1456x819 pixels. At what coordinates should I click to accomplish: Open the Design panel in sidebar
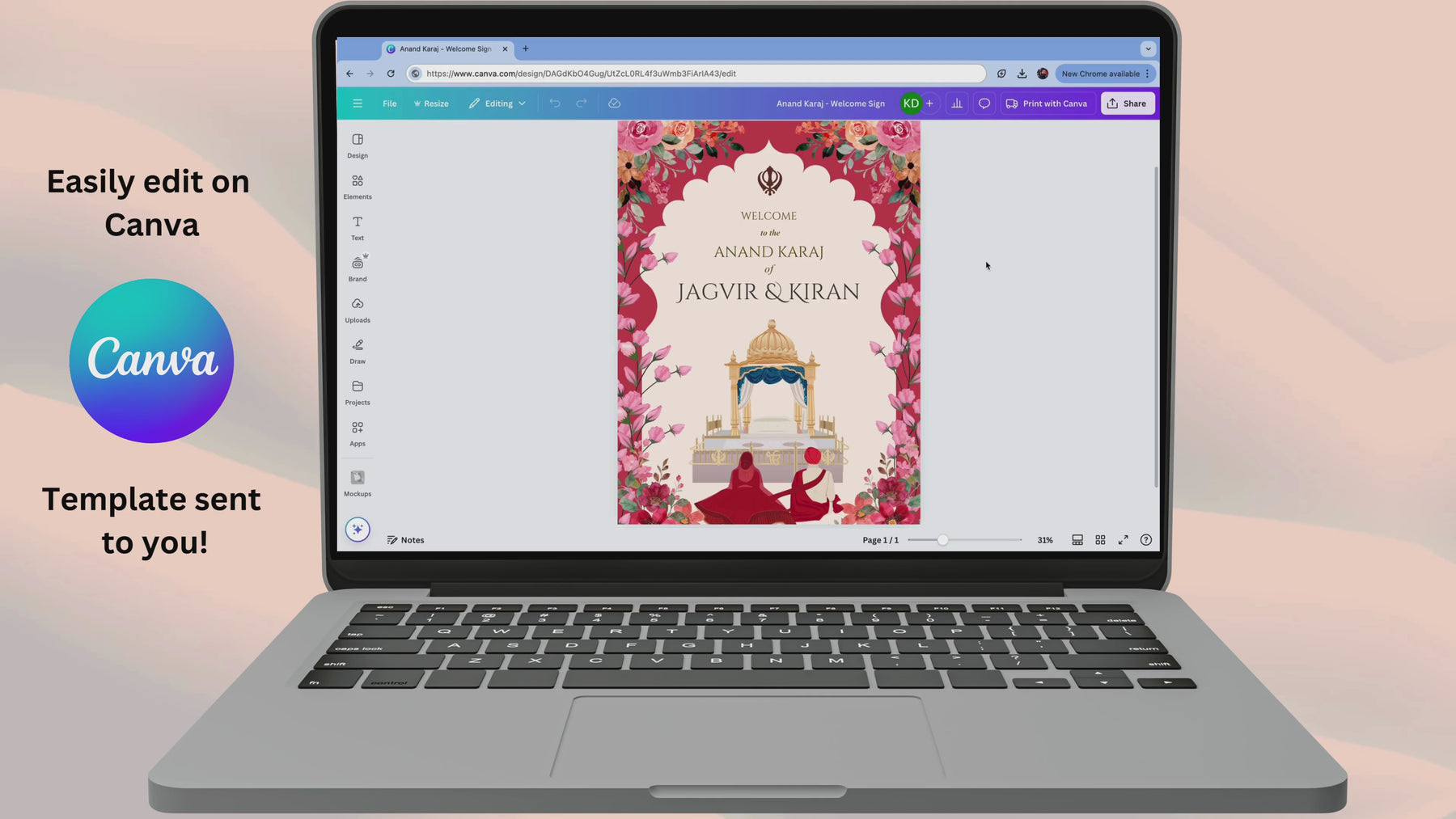(358, 146)
